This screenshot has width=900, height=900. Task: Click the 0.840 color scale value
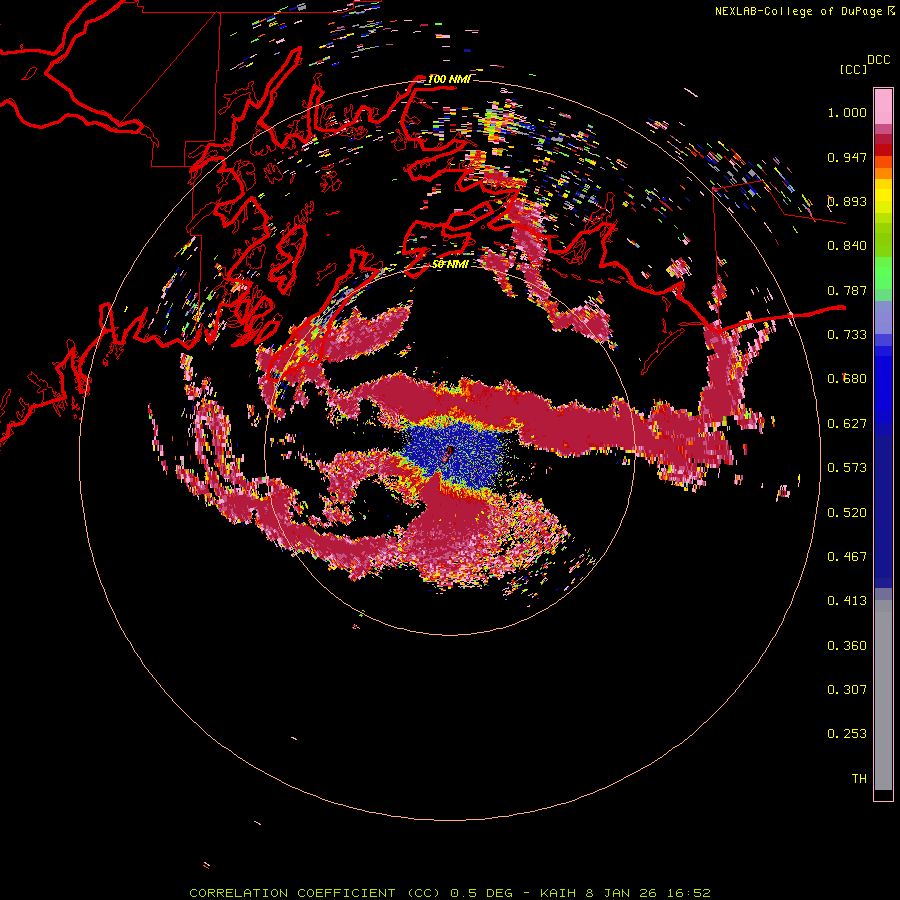pos(847,246)
